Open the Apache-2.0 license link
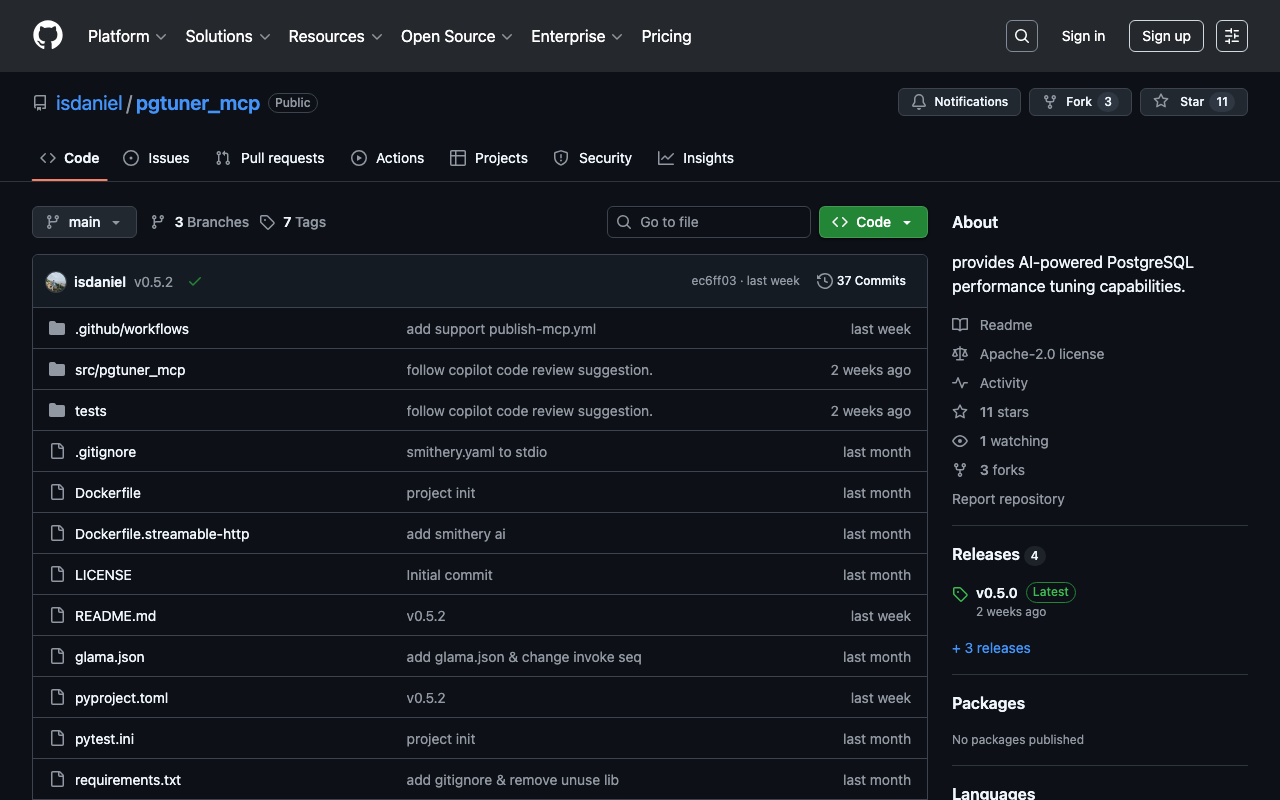The height and width of the screenshot is (800, 1280). [x=1041, y=354]
